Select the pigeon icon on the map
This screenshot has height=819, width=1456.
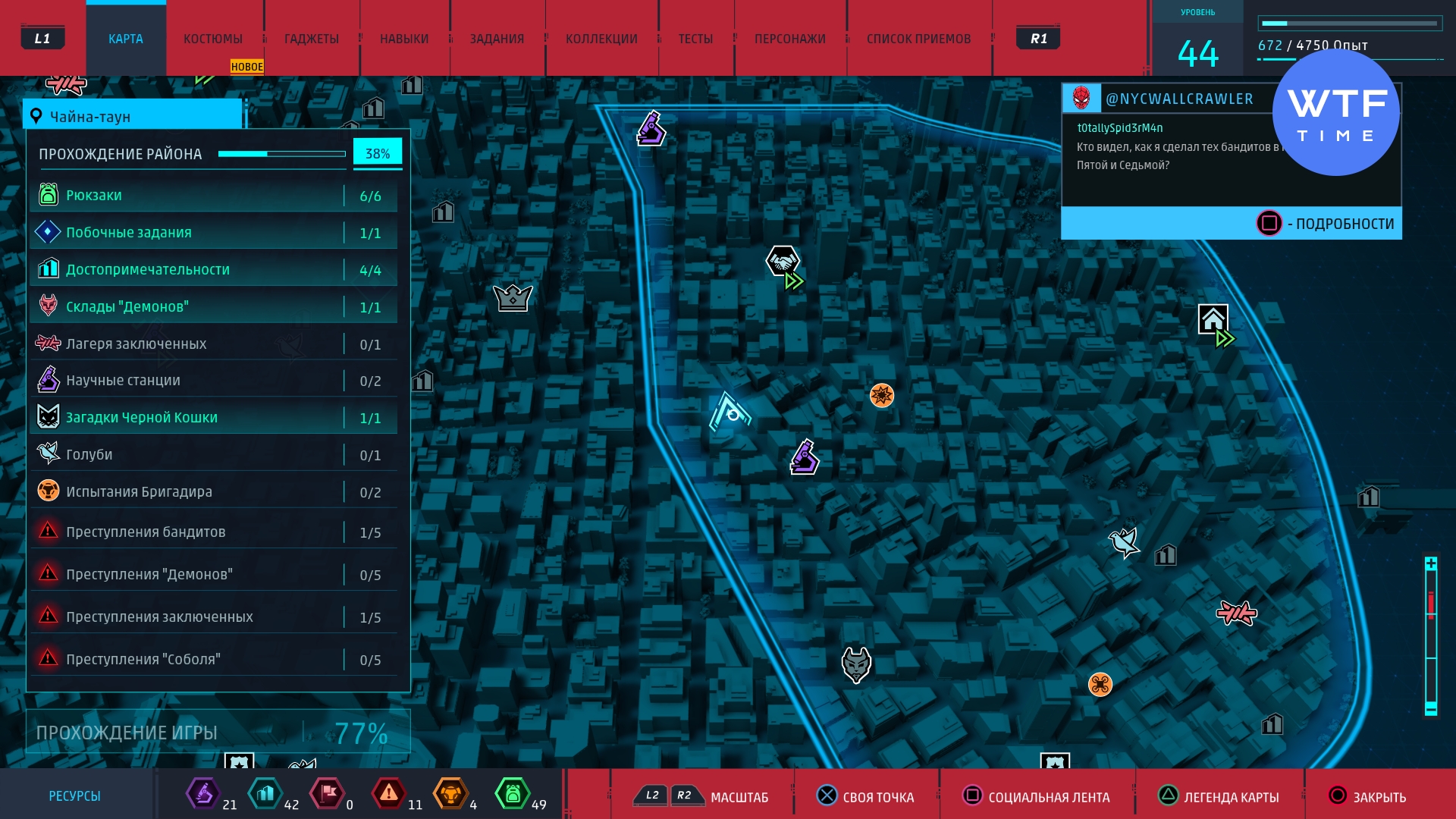[1124, 541]
